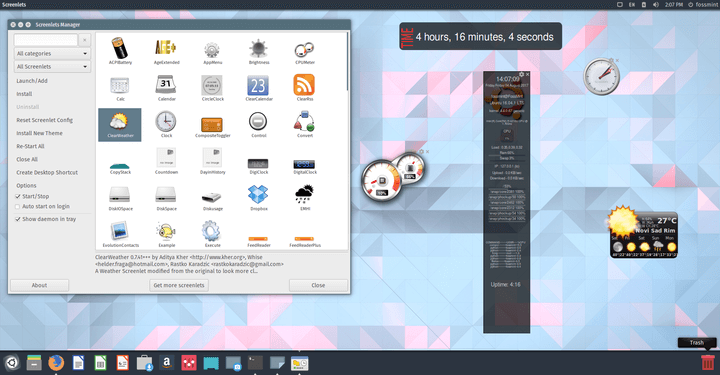Screen dimensions: 720x375
Task: Click the volume icon in top panel
Action: pos(656,5)
